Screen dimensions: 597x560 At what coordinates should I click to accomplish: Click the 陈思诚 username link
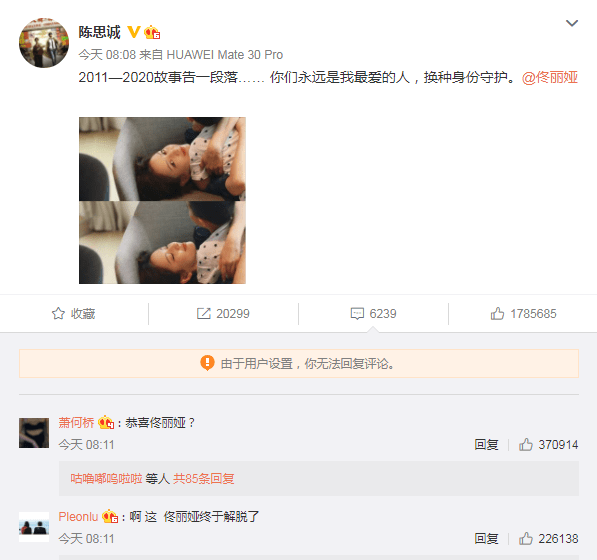[99, 32]
